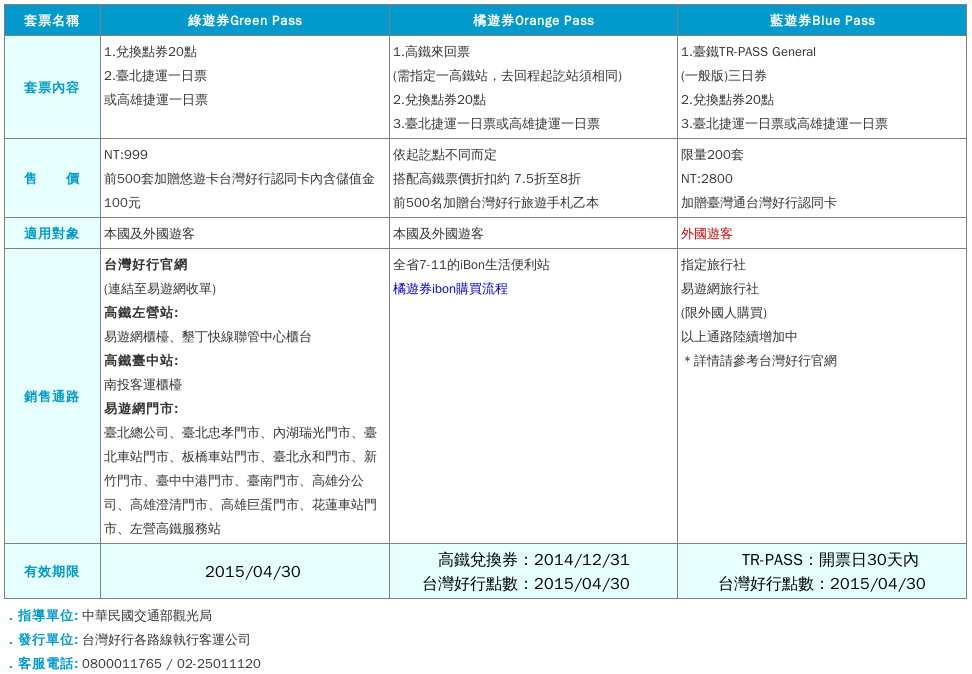Click the (限外國人購買) text
This screenshot has width=972, height=674.
(x=723, y=313)
